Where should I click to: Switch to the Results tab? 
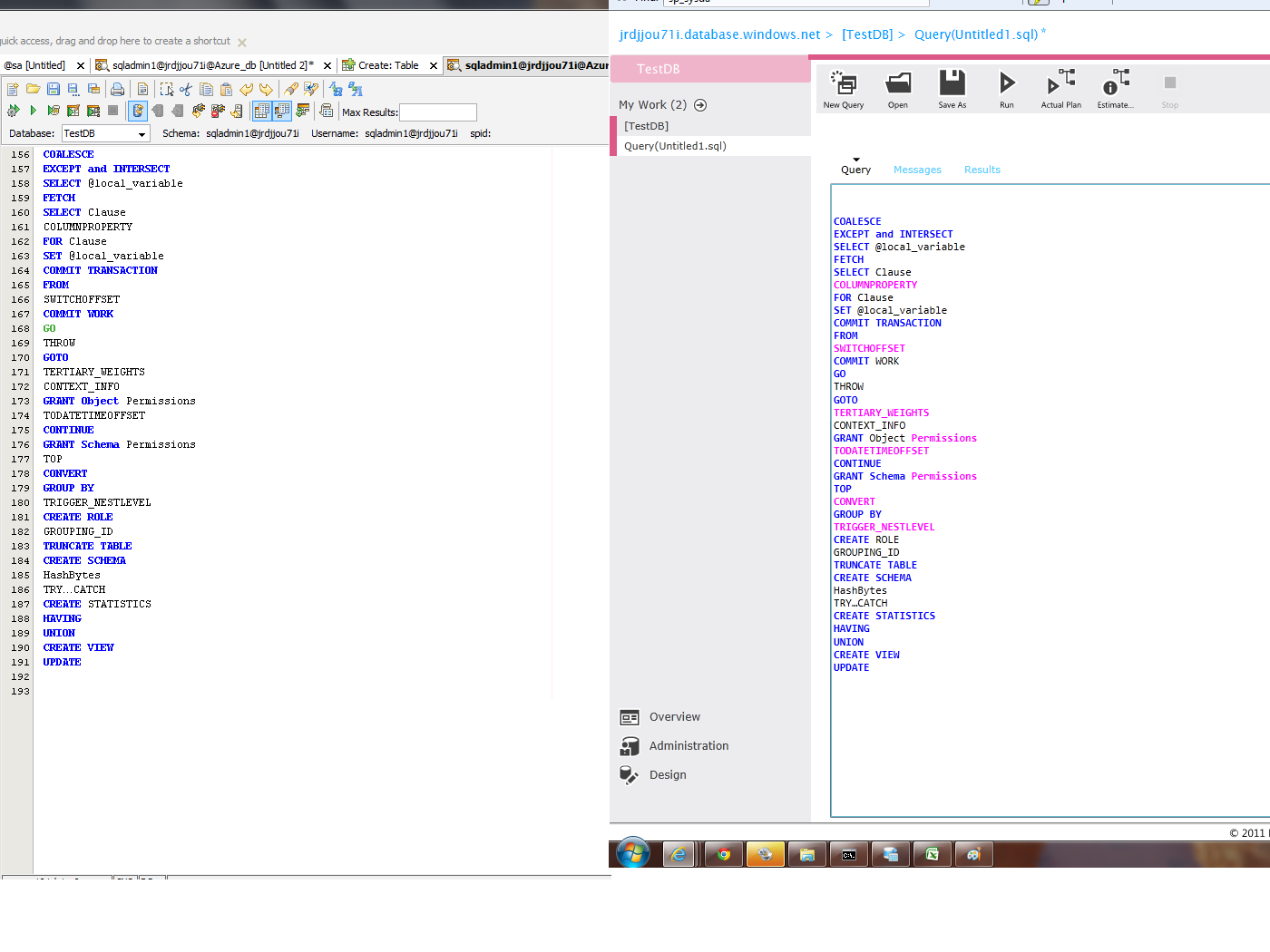click(x=982, y=170)
